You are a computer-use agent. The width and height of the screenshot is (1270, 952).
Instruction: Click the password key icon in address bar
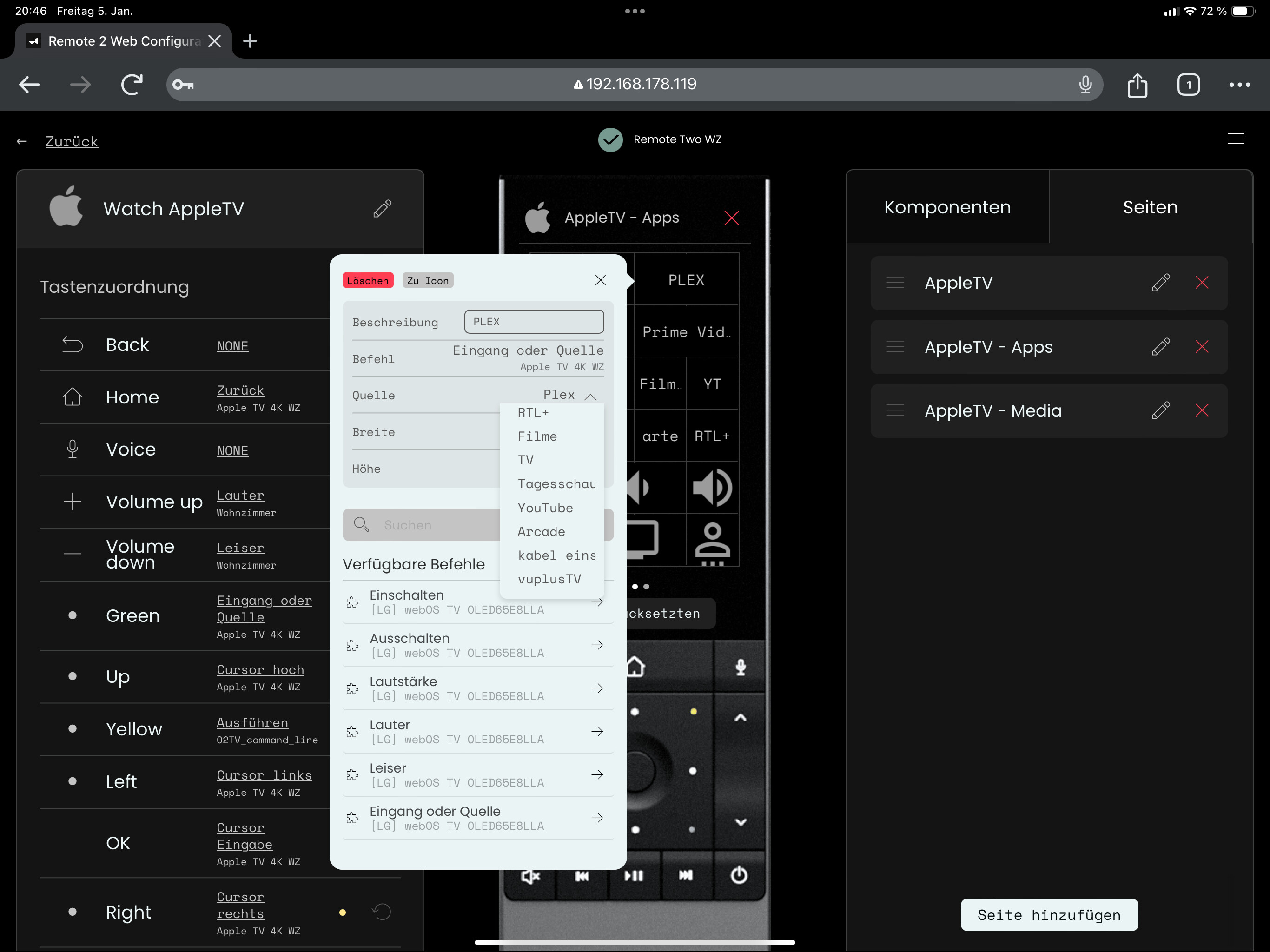[183, 85]
